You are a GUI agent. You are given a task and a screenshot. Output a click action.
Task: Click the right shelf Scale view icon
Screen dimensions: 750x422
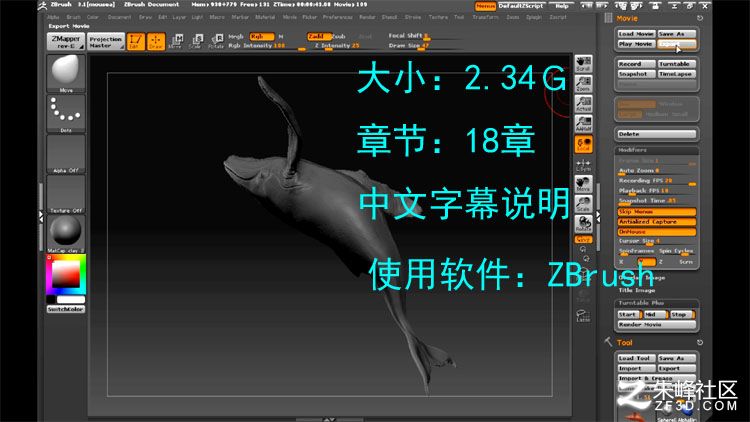point(583,204)
